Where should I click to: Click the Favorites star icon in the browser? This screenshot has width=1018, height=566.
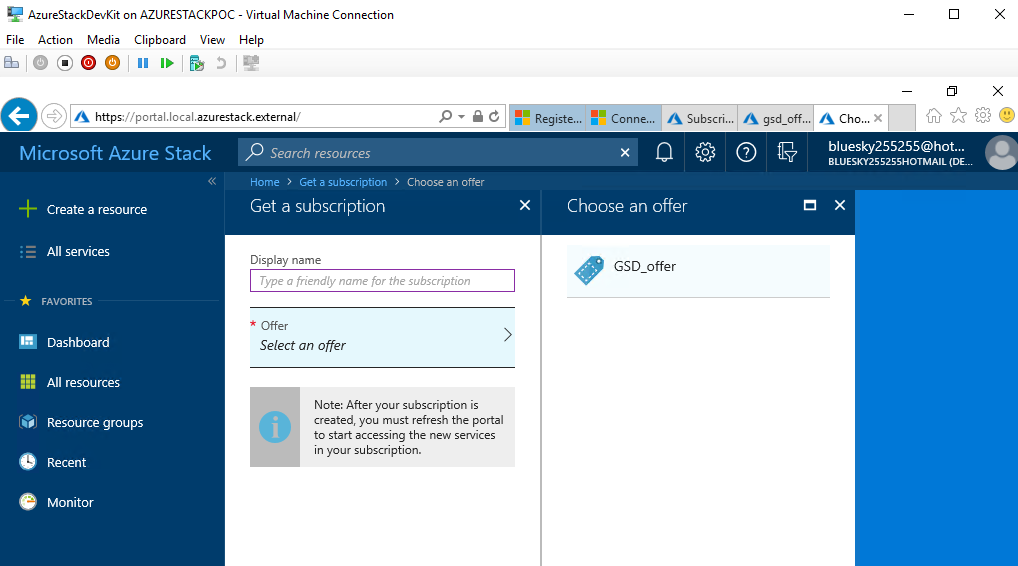(958, 116)
